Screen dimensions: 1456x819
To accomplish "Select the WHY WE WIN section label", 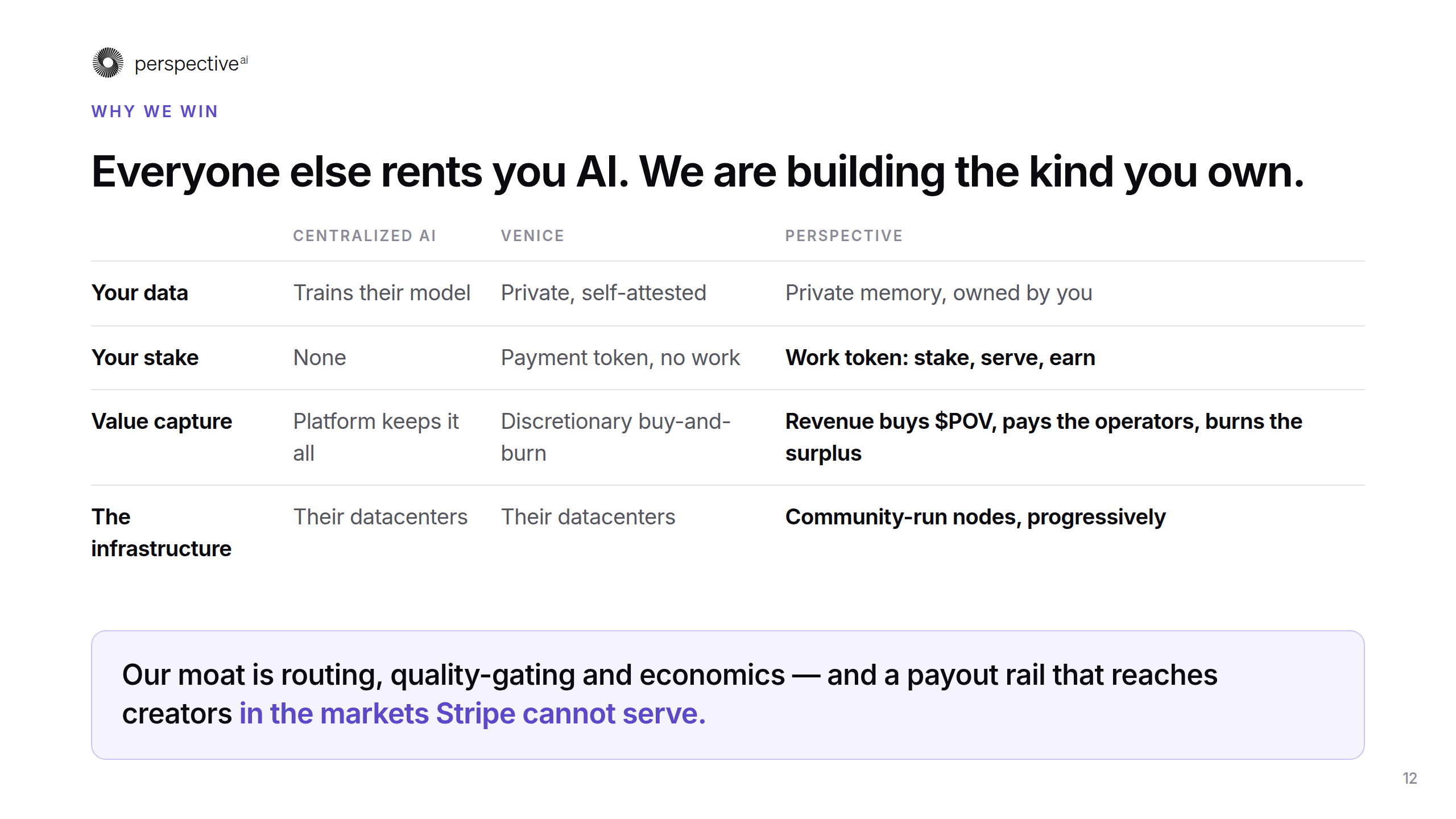I will (155, 111).
